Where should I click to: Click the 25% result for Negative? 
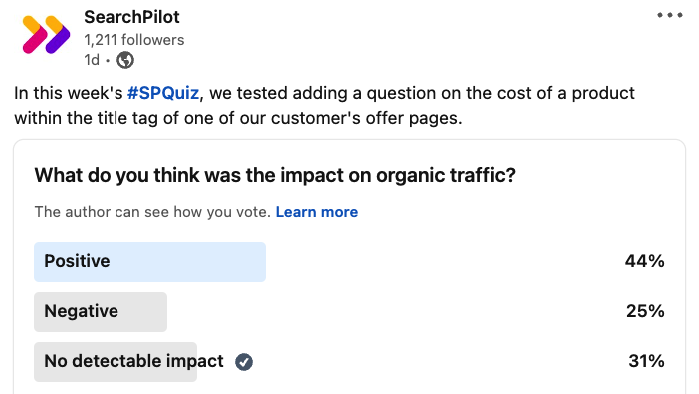click(x=645, y=311)
